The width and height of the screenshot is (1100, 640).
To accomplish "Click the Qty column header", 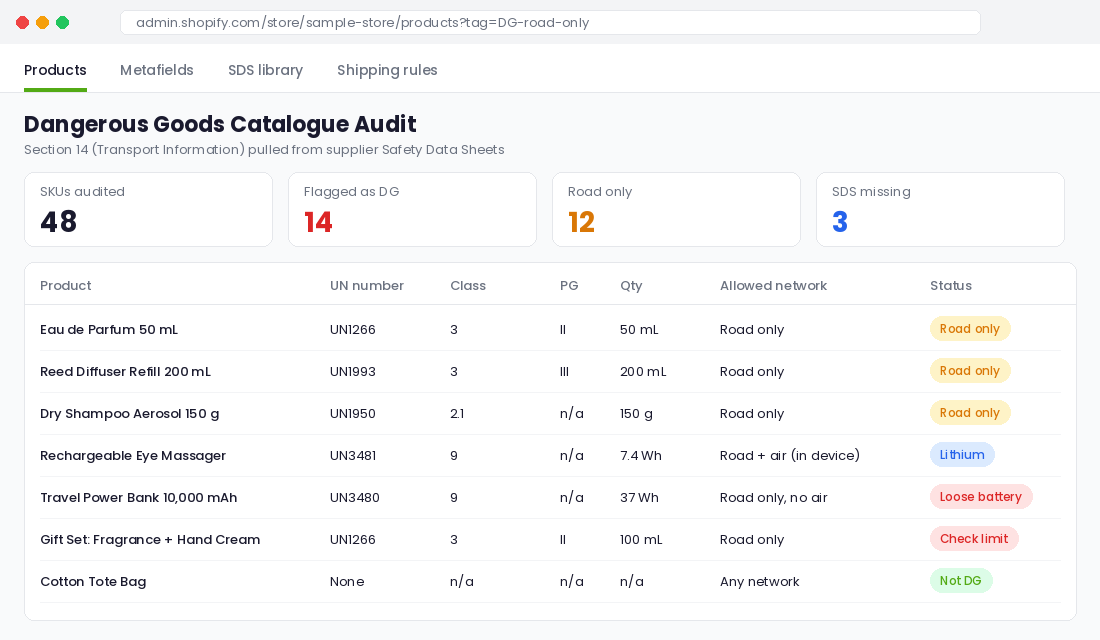I will [631, 286].
